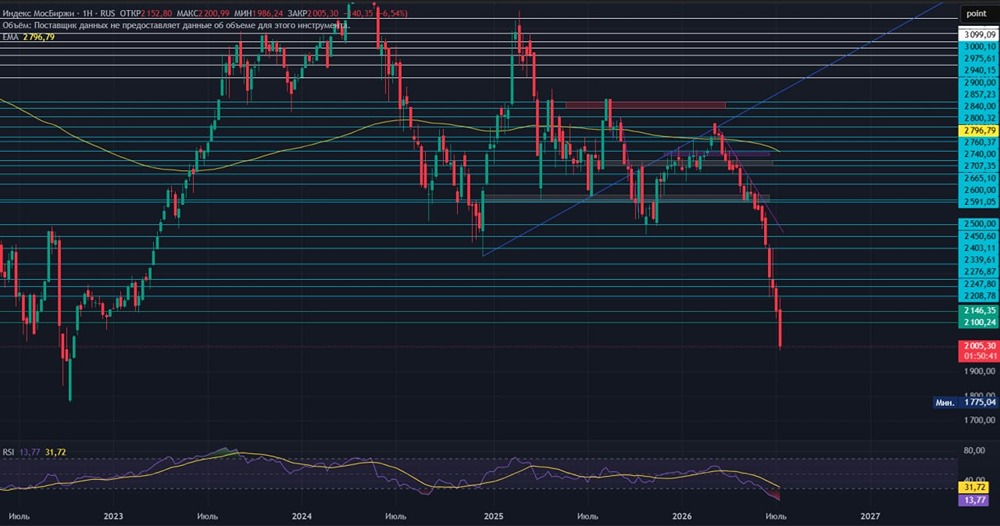
Task: Select the Мин. 1775,04 minimum price marker
Action: coord(966,402)
